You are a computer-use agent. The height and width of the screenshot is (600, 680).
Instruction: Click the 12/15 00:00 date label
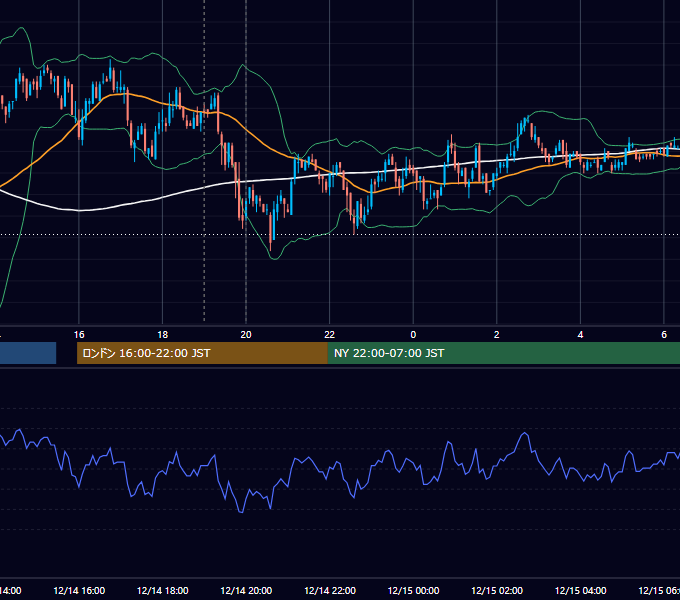point(413,591)
